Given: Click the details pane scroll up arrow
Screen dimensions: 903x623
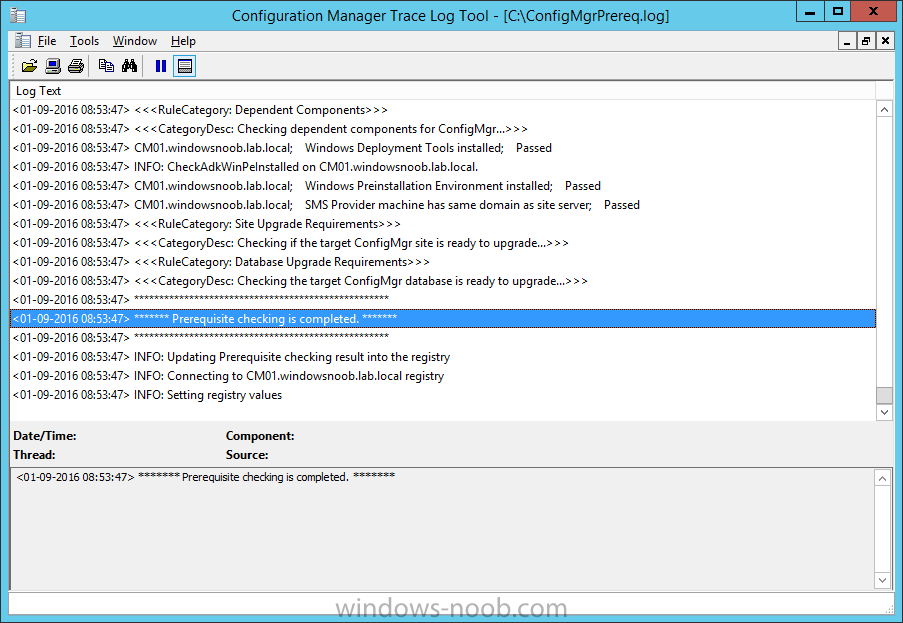Looking at the screenshot, I should pyautogui.click(x=882, y=478).
